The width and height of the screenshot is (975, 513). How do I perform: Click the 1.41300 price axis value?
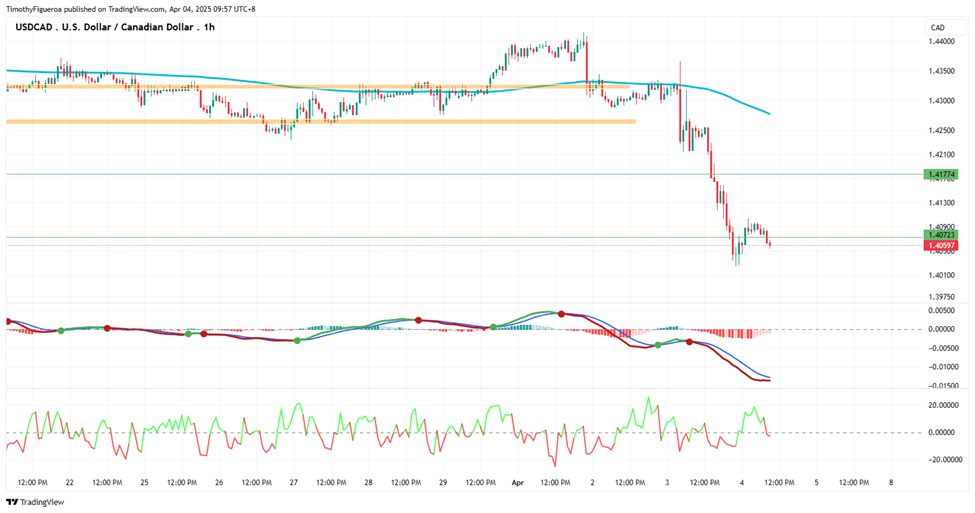click(941, 203)
